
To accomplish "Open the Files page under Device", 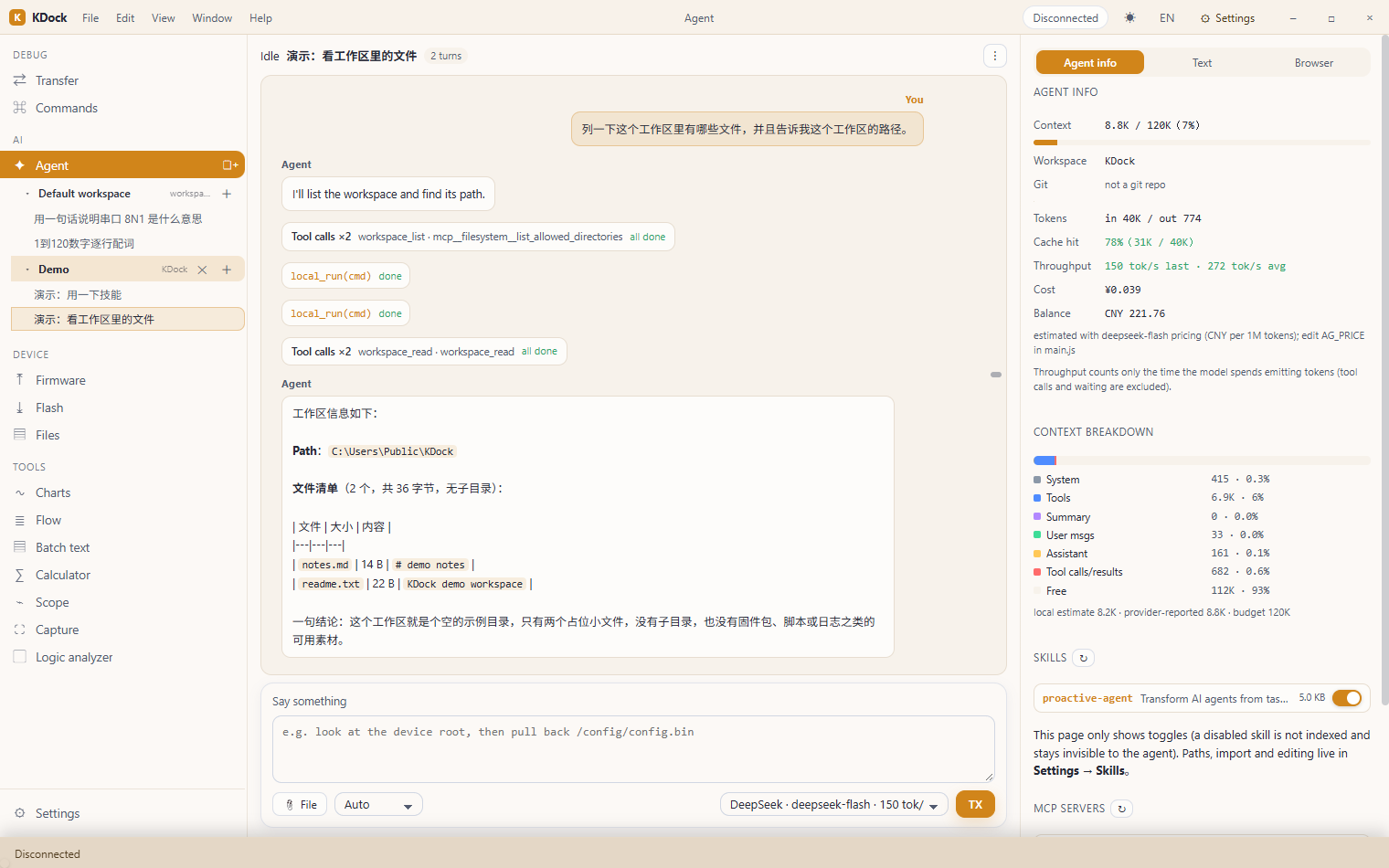I will tap(123, 435).
